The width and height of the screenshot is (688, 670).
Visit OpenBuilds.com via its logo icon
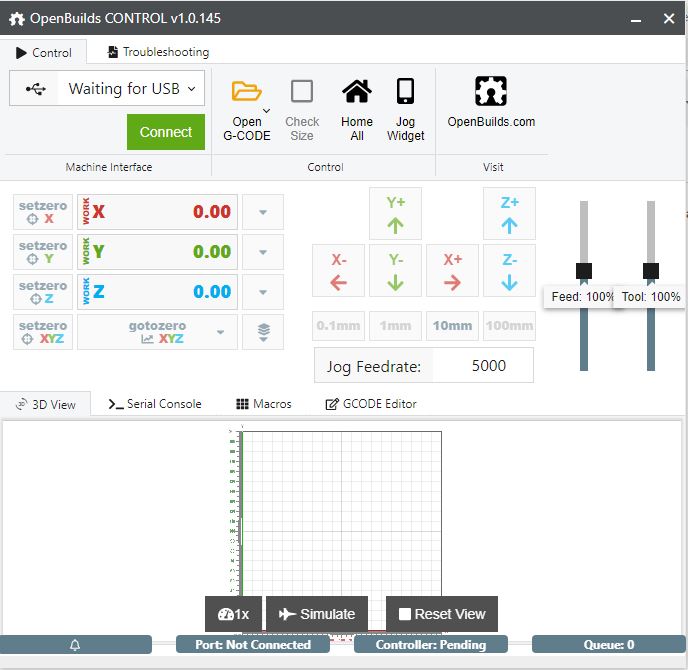490,92
